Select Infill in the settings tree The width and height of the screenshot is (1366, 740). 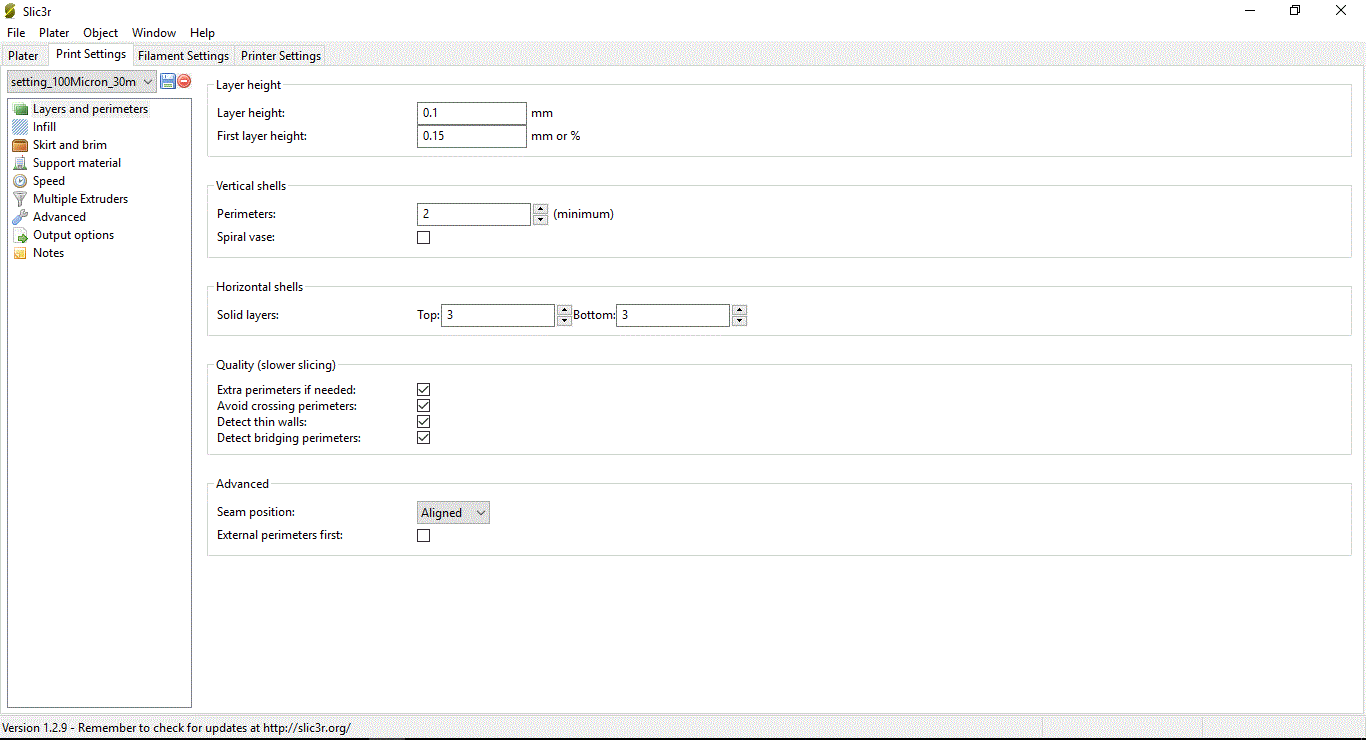point(44,127)
